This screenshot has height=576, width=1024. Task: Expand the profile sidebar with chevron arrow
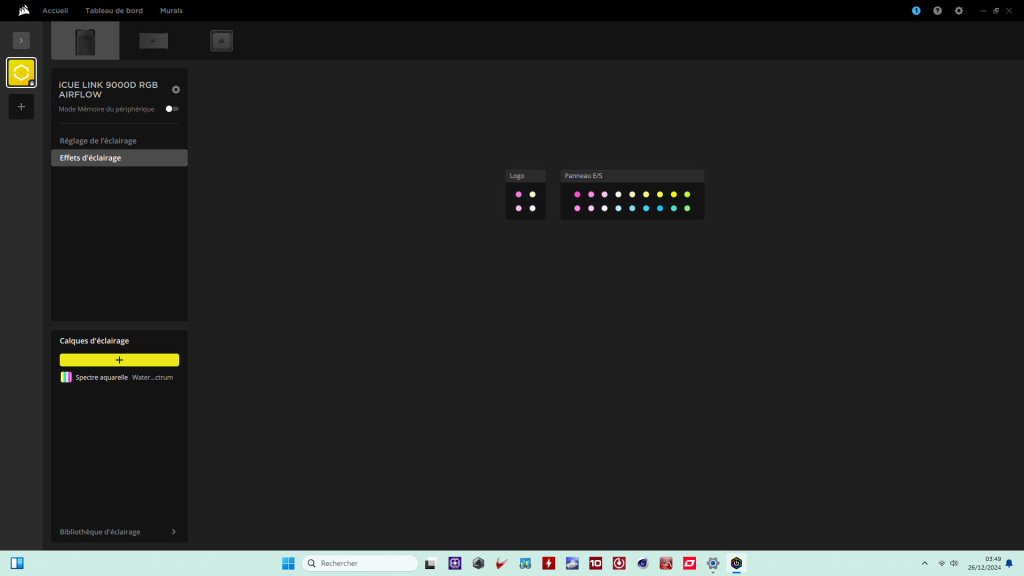coord(21,40)
